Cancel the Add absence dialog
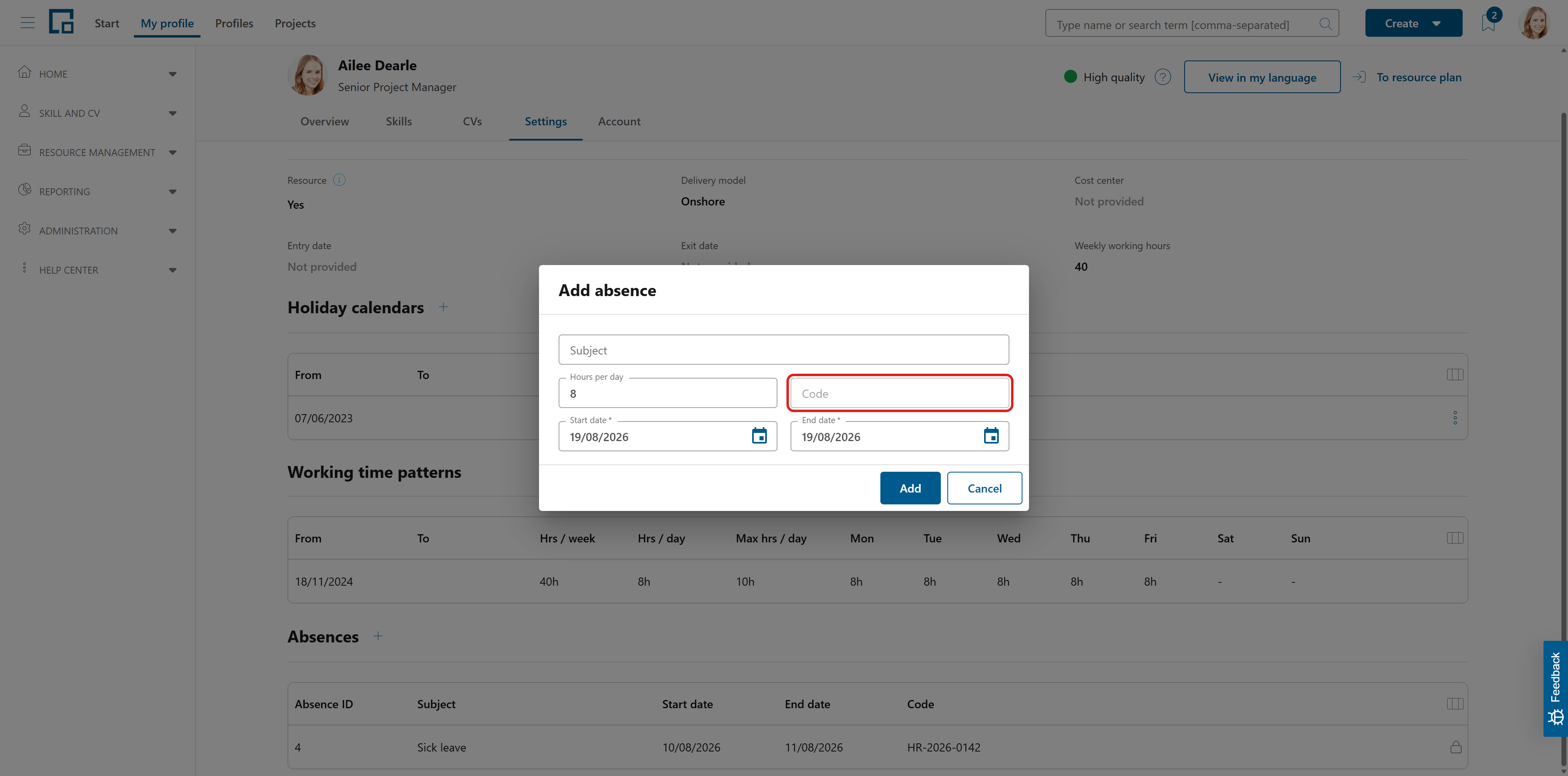 click(984, 488)
